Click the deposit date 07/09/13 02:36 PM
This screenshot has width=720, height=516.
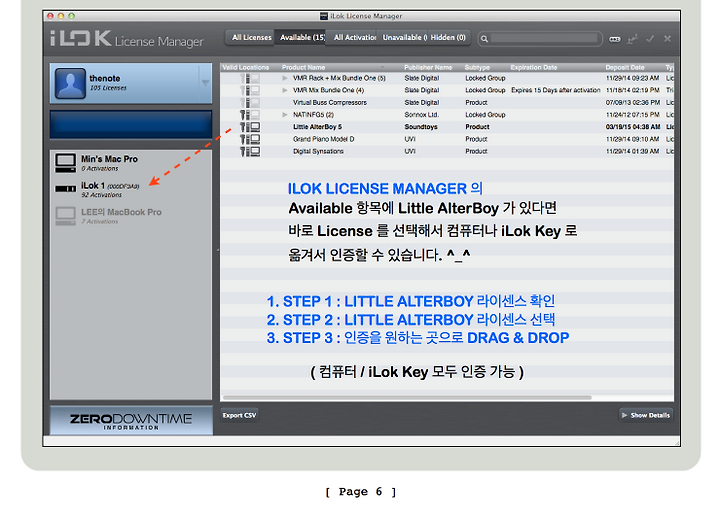633,103
